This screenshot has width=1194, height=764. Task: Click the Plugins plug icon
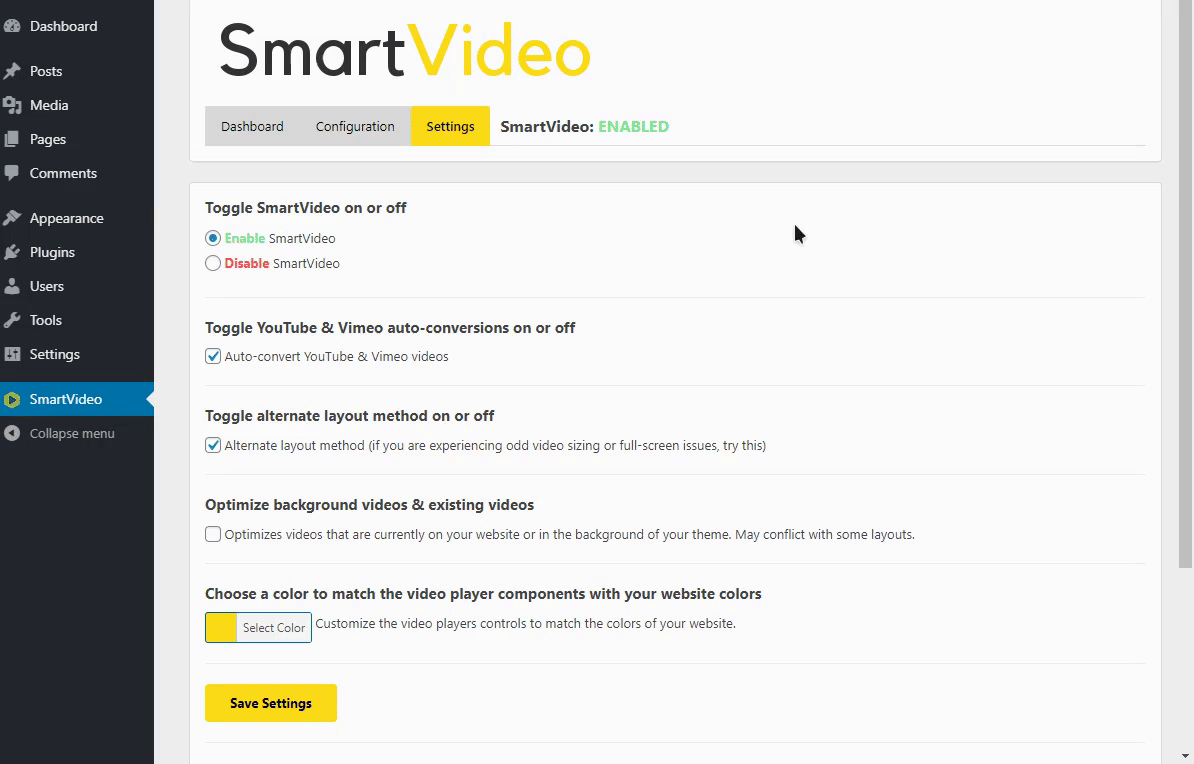(11, 252)
